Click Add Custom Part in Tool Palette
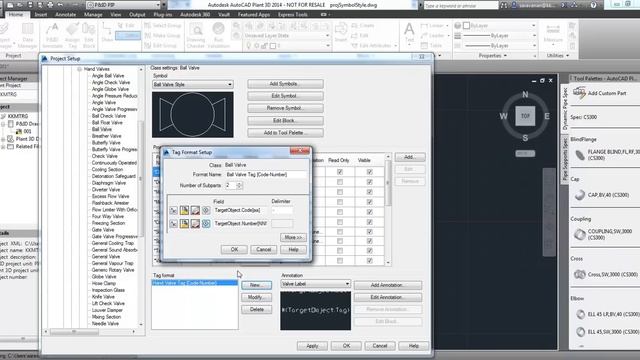 [600, 93]
